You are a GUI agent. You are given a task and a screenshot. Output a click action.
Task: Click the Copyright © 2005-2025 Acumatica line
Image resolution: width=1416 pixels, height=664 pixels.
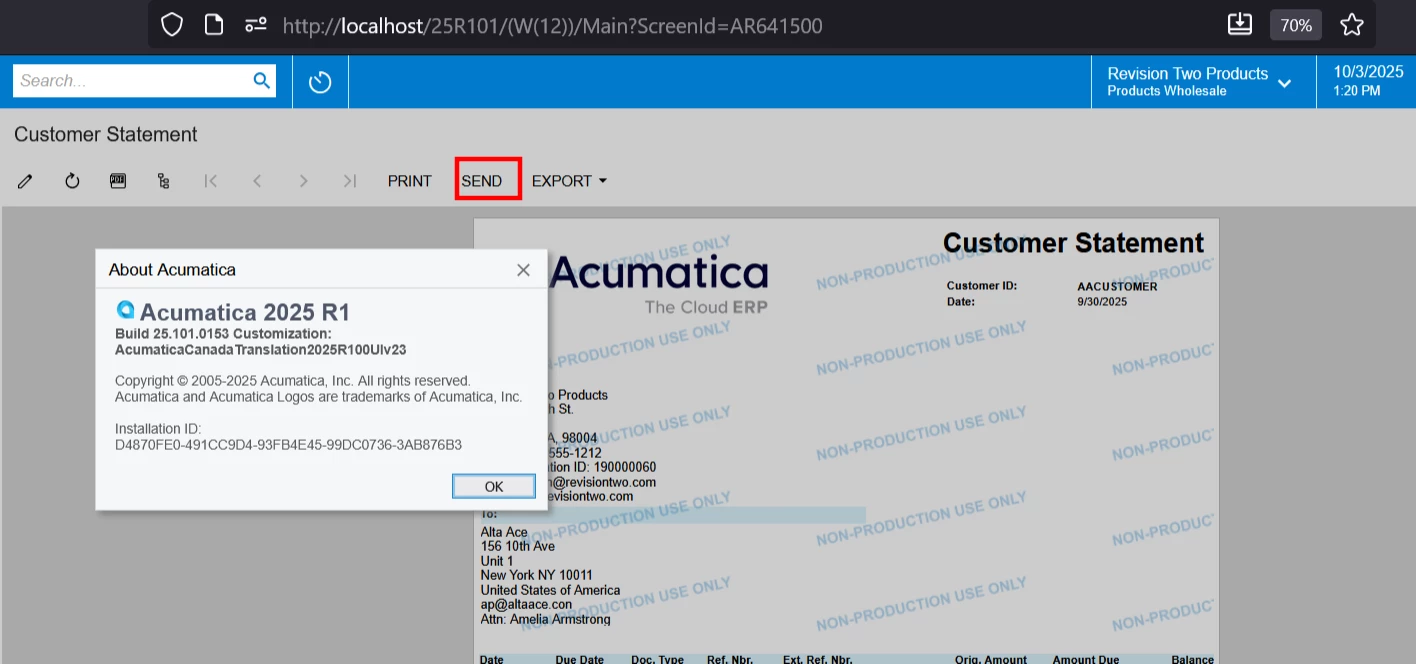(293, 381)
